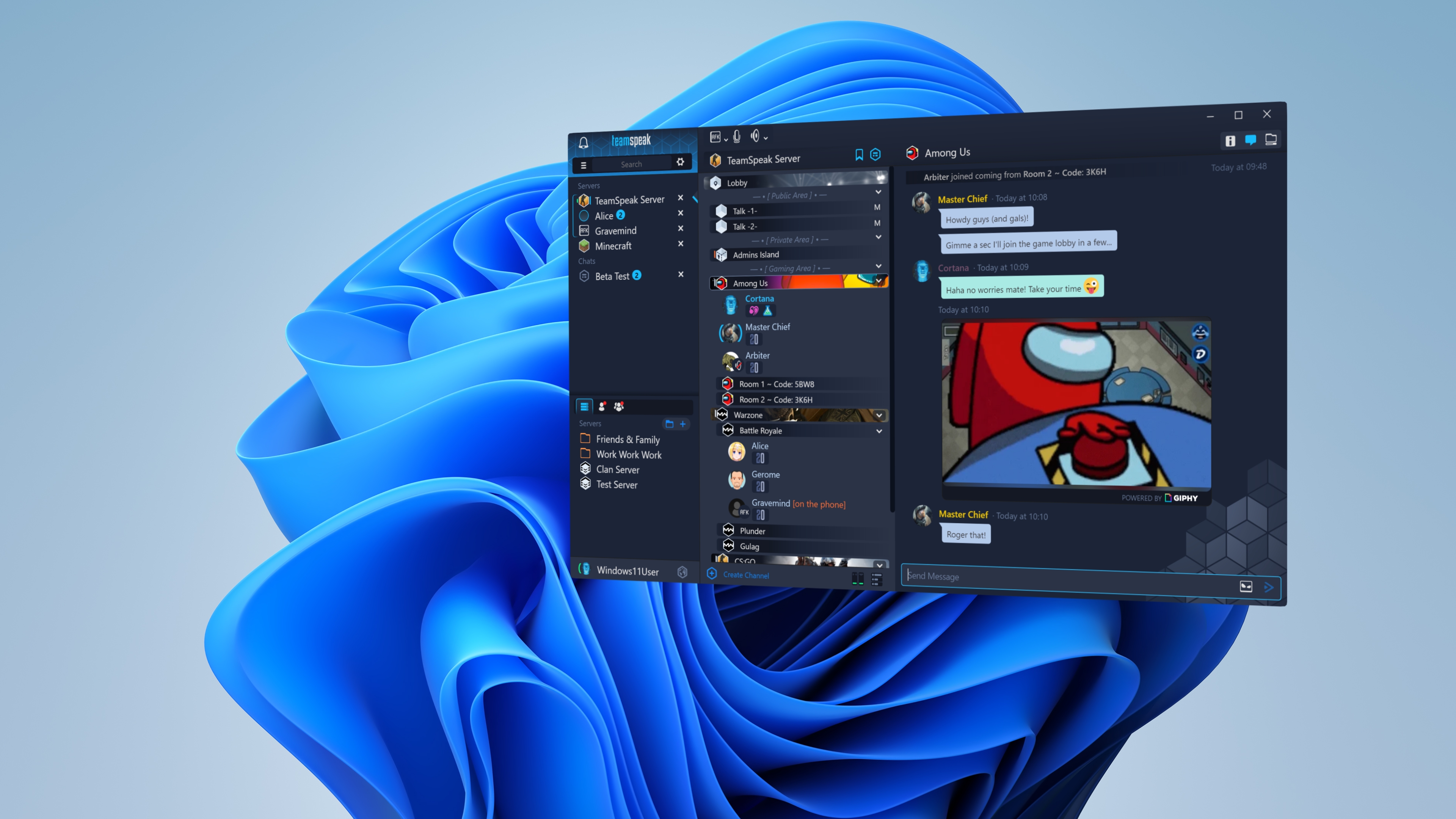The height and width of the screenshot is (819, 1456).
Task: Toggle your AFK status badge
Action: 715,137
